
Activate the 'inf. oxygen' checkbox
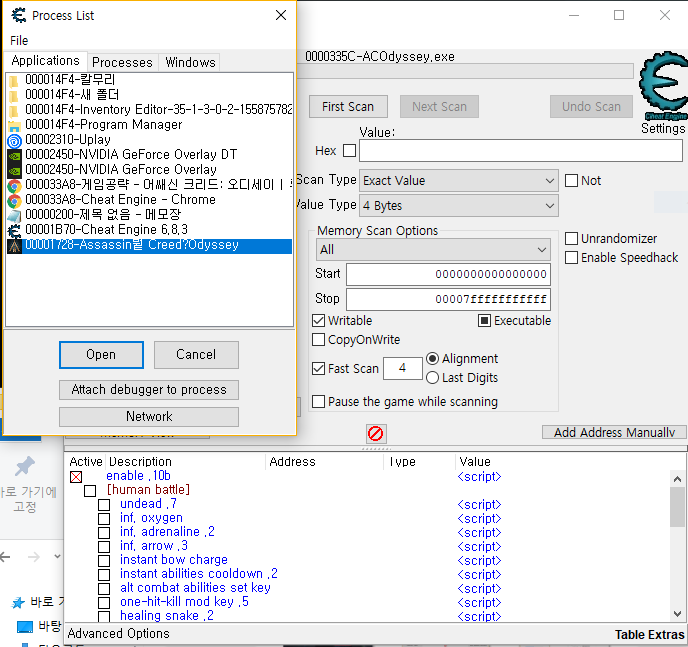point(104,519)
